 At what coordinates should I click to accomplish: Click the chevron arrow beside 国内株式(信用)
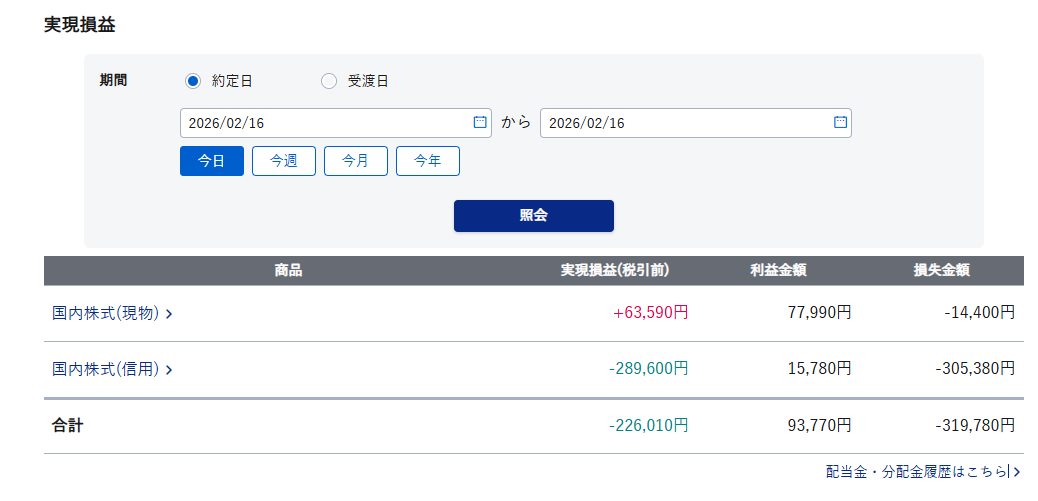169,370
